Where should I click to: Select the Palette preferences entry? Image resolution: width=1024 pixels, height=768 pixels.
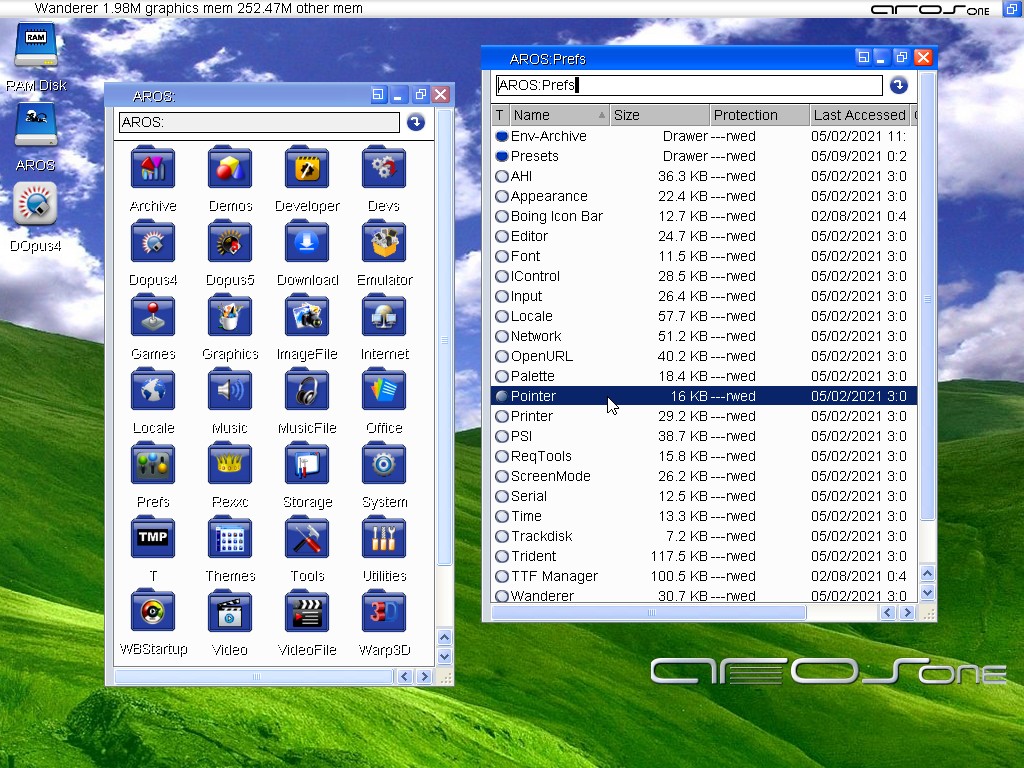pos(532,376)
